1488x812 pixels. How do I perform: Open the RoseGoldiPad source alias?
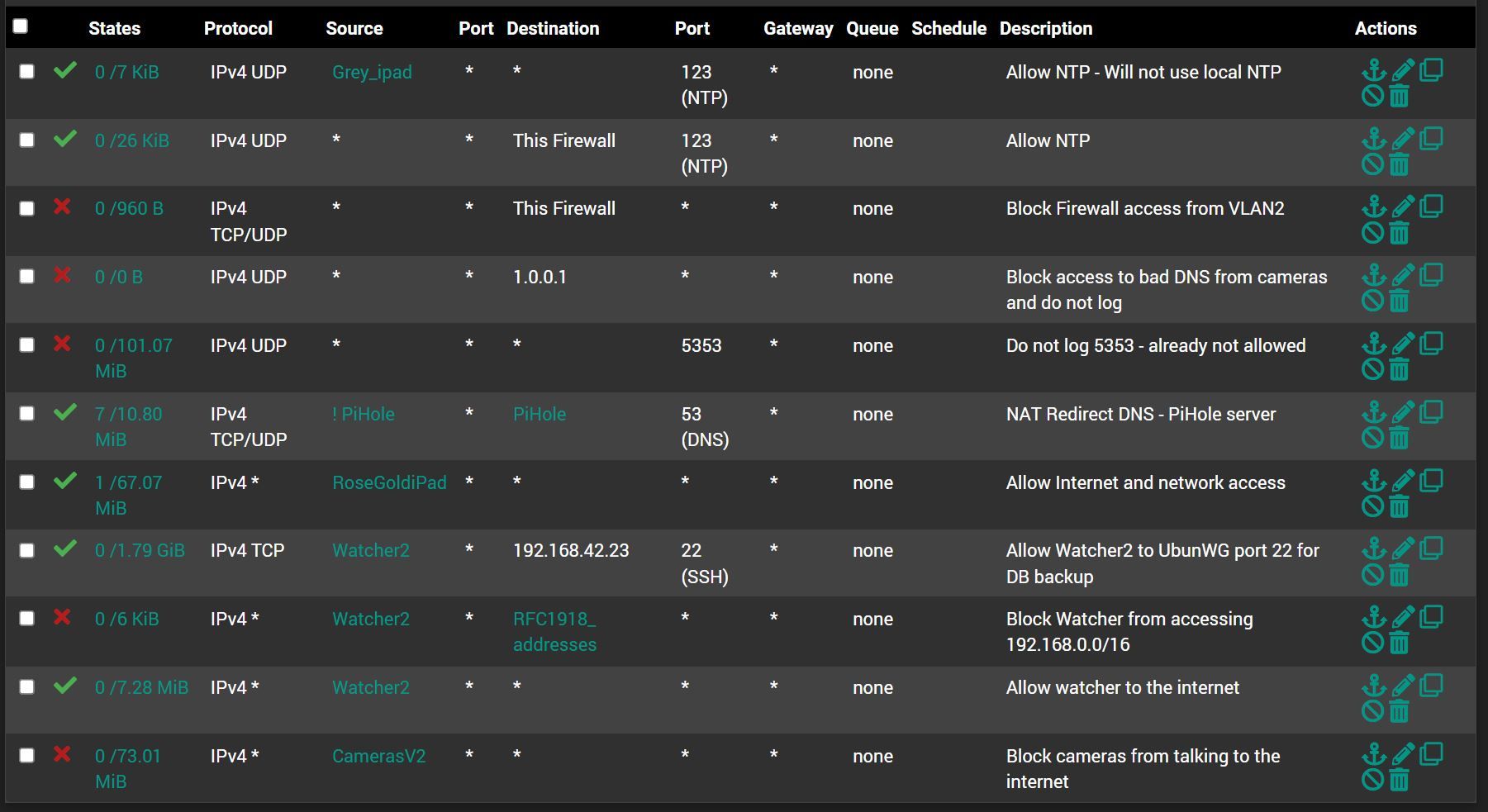pos(389,482)
